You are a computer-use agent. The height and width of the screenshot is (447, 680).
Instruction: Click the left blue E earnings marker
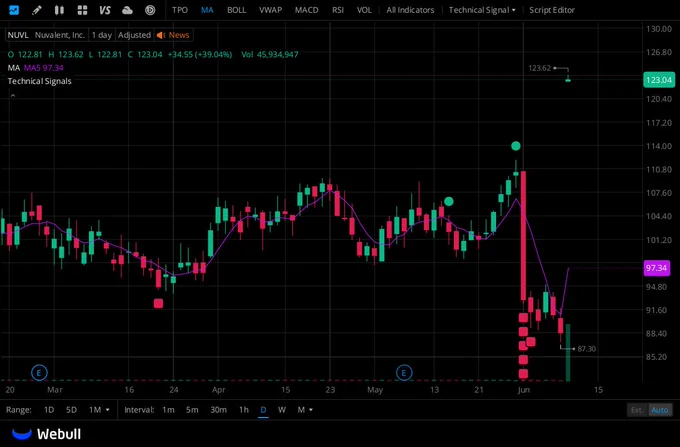point(39,372)
